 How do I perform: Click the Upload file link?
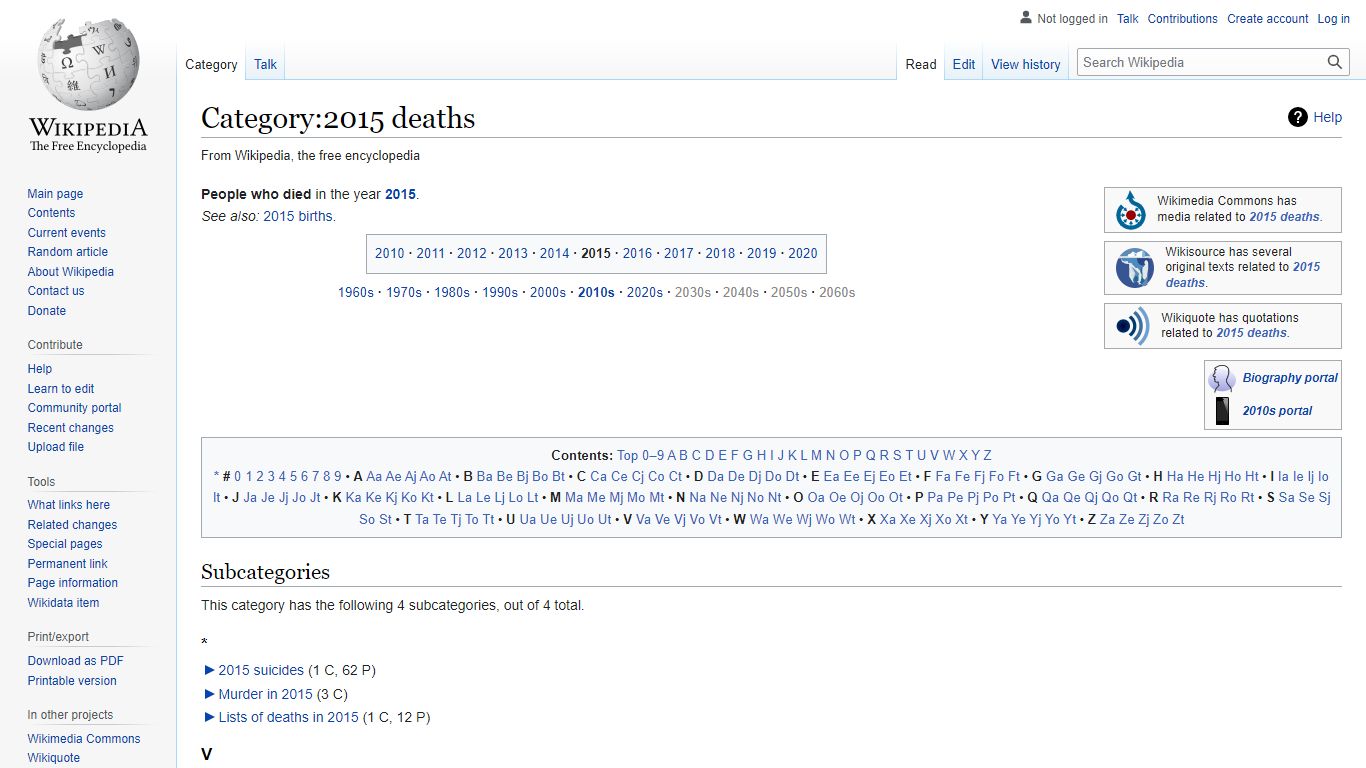pyautogui.click(x=55, y=447)
